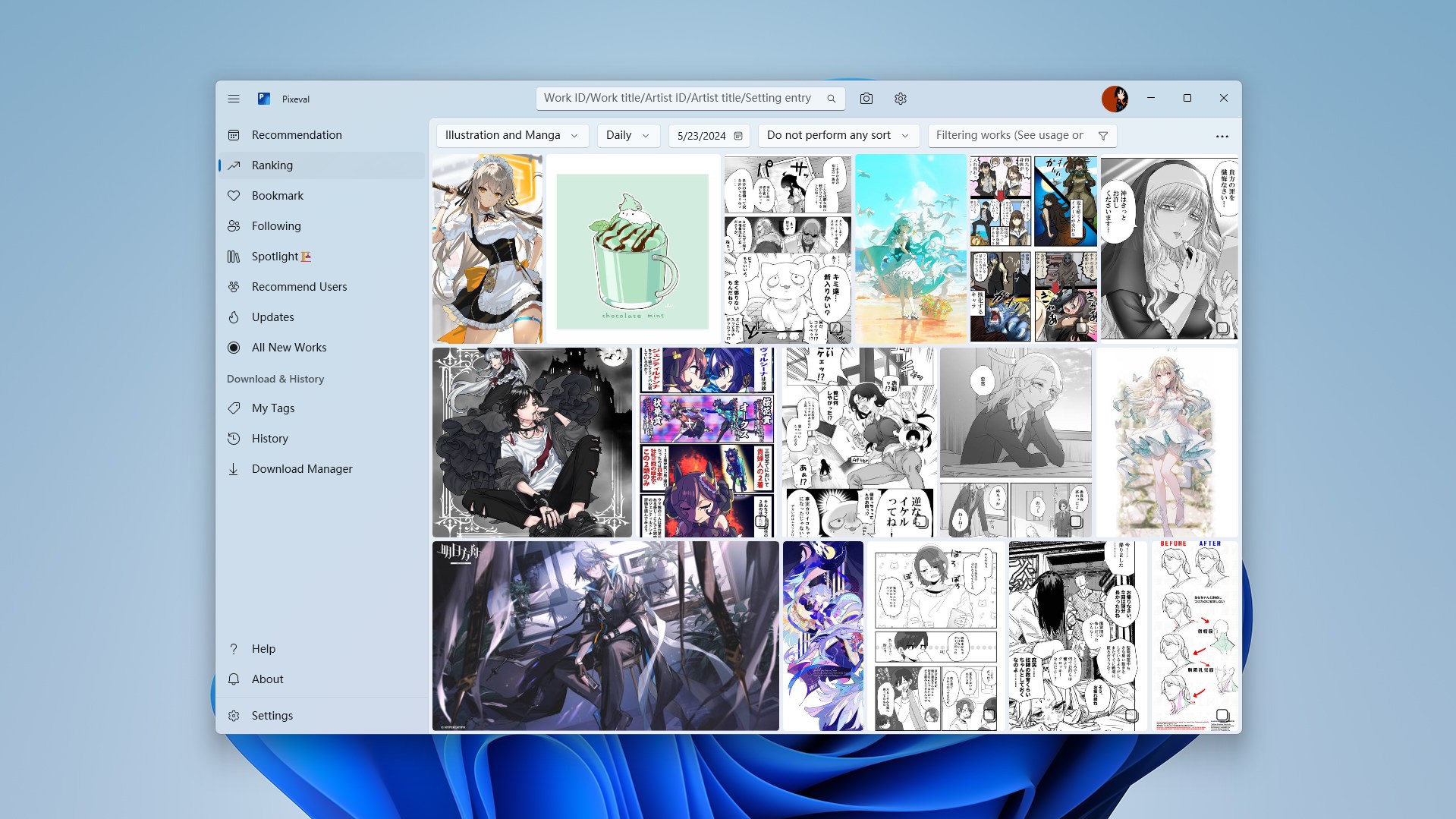
Task: Open more options via ellipsis icon
Action: pos(1222,136)
